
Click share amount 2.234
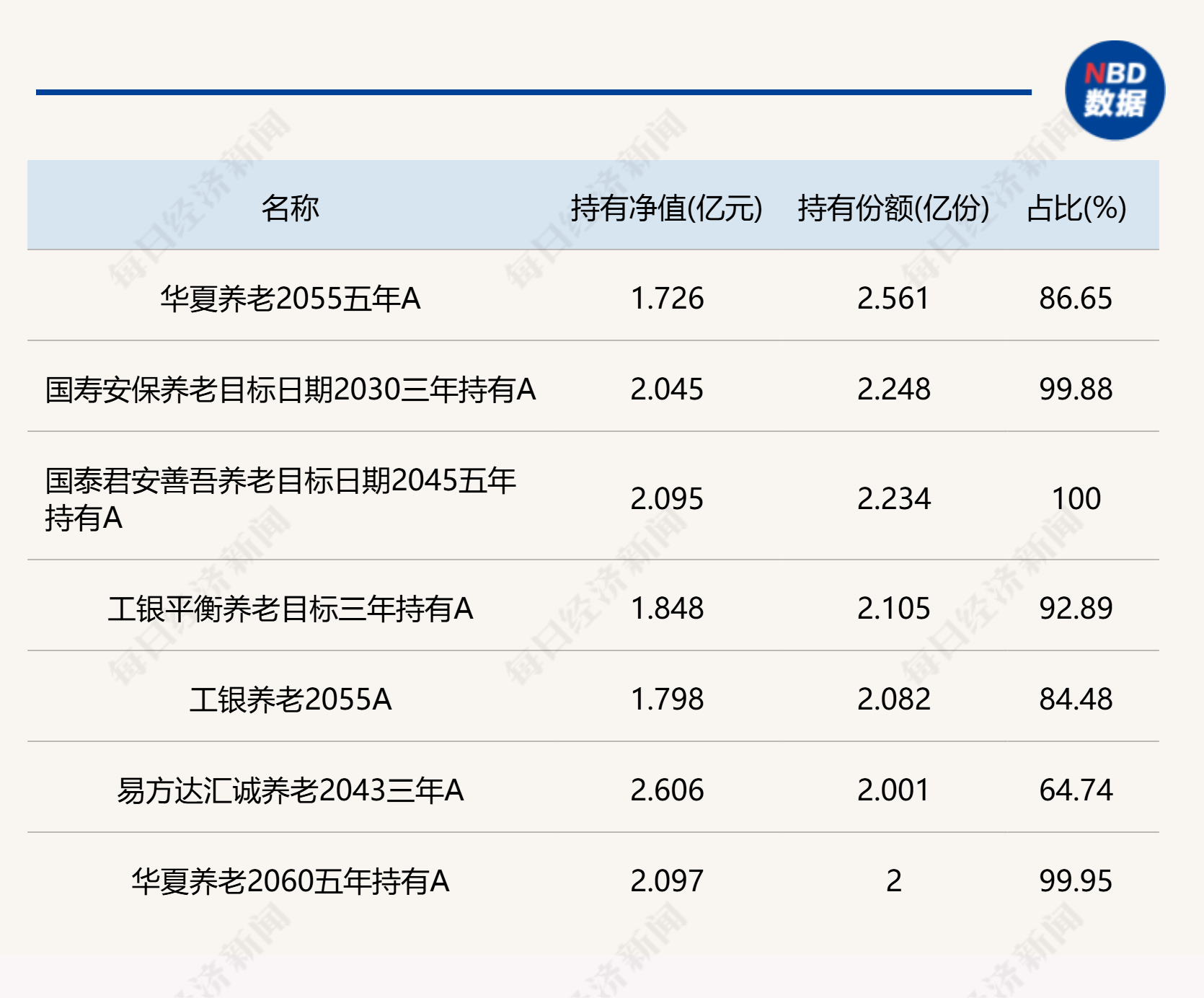[894, 499]
